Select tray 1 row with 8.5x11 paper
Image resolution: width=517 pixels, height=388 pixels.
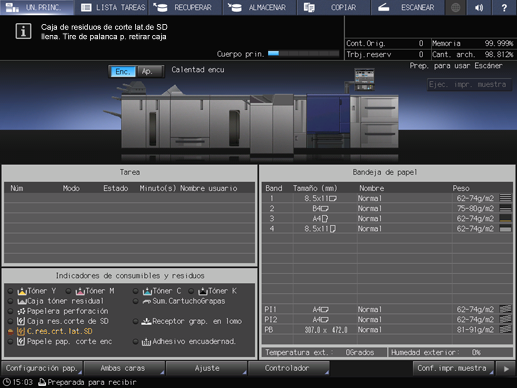(x=387, y=198)
